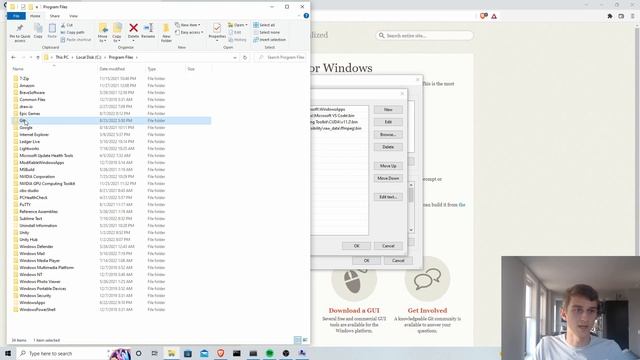Click the Copy ribbon icon

38,31
